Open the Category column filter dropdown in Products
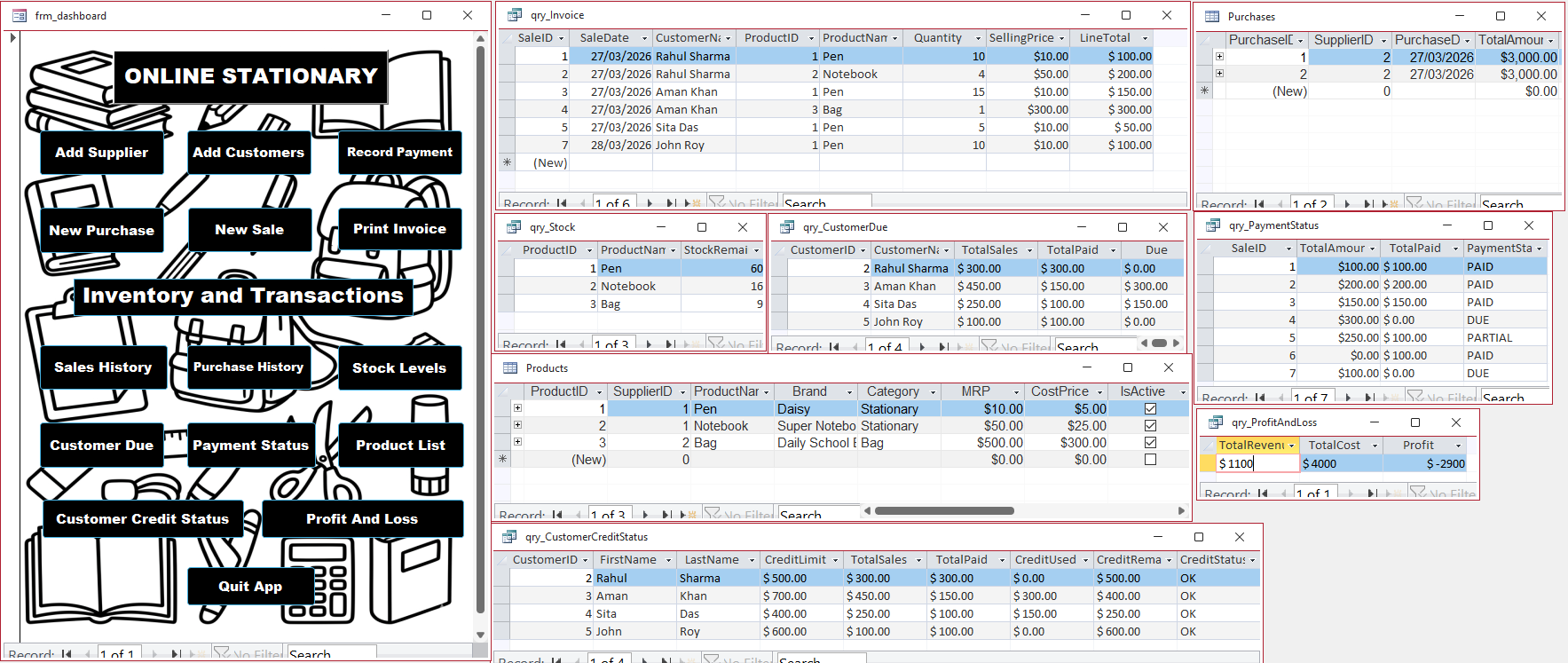This screenshot has width=1568, height=663. click(933, 391)
